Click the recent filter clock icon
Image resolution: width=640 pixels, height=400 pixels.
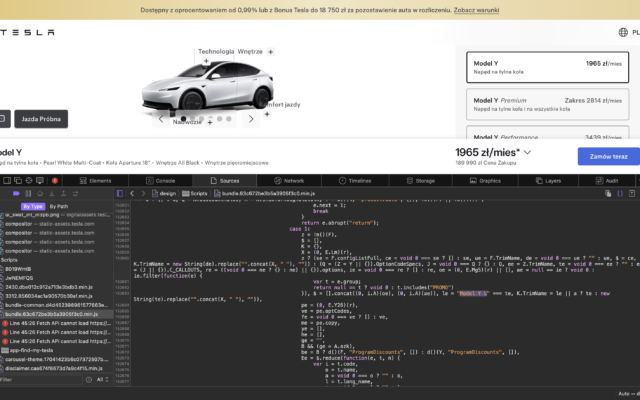tap(89, 380)
